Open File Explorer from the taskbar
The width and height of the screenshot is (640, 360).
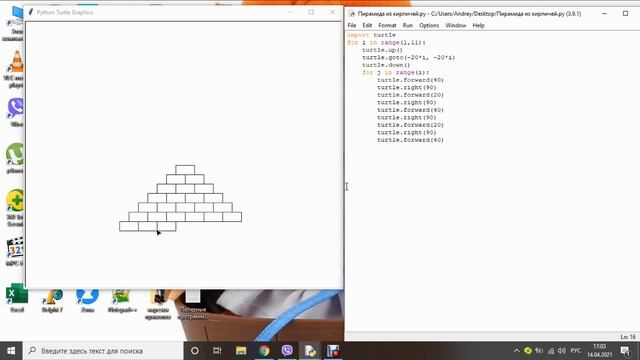coord(241,351)
